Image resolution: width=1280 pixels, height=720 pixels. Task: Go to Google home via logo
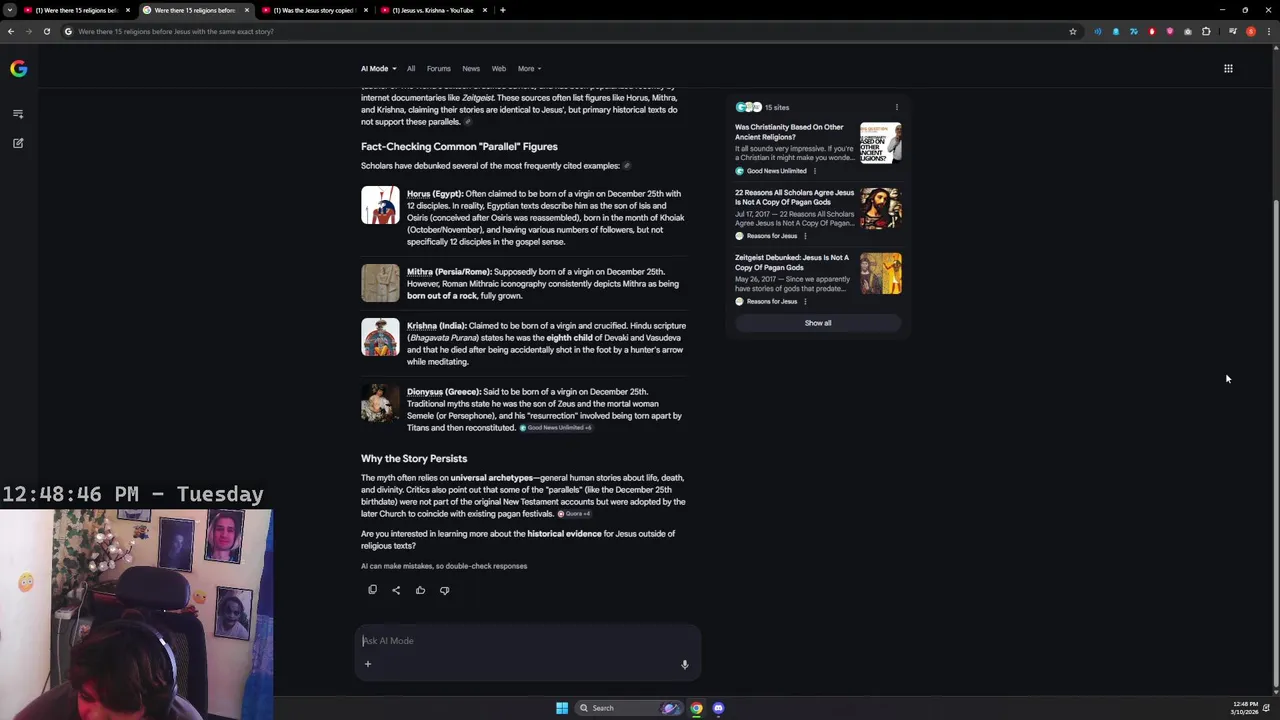coord(18,68)
